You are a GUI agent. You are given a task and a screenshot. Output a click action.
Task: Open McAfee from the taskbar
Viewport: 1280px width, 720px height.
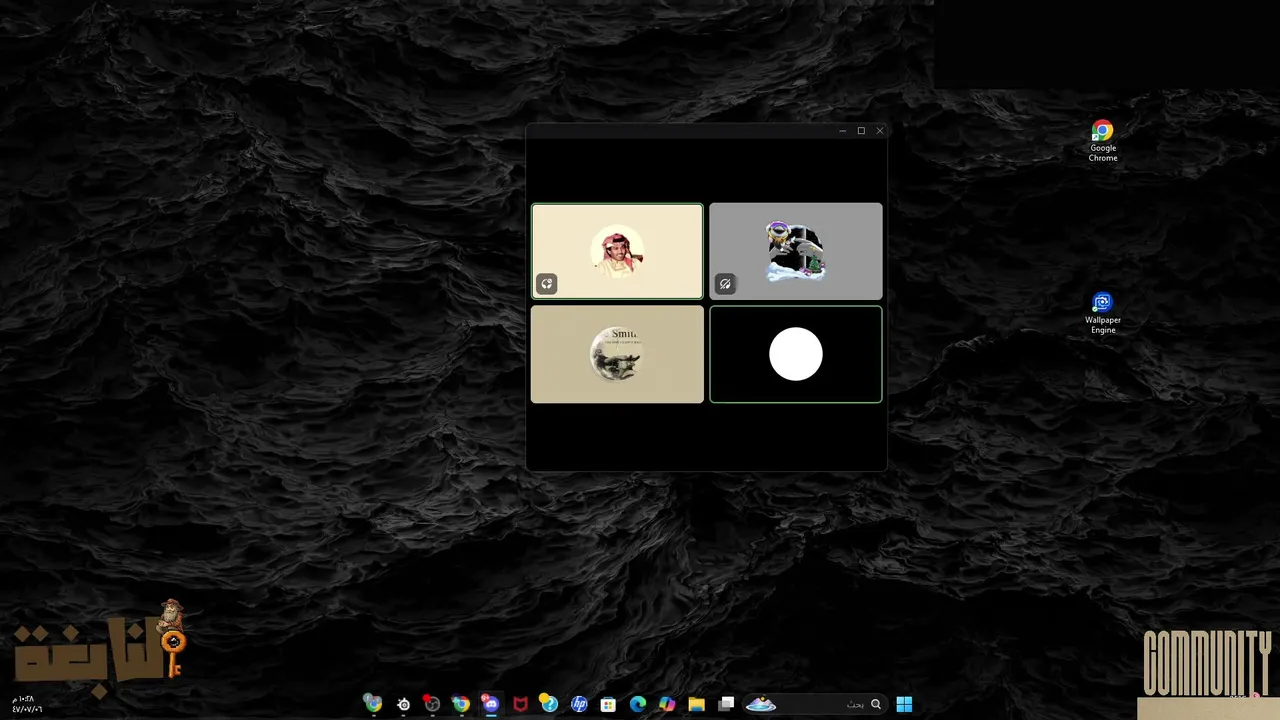click(520, 704)
